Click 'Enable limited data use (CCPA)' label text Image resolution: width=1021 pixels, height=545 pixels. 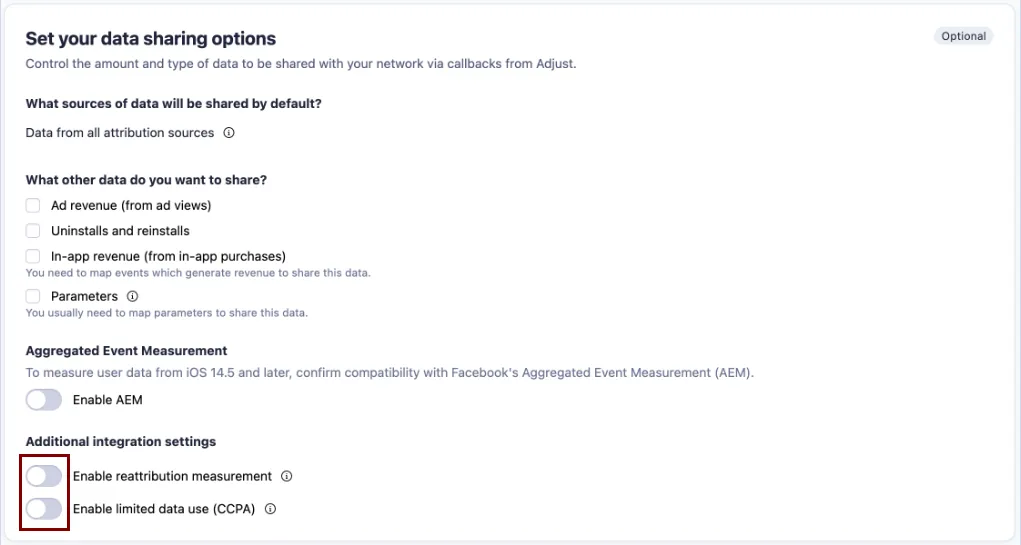(x=164, y=509)
